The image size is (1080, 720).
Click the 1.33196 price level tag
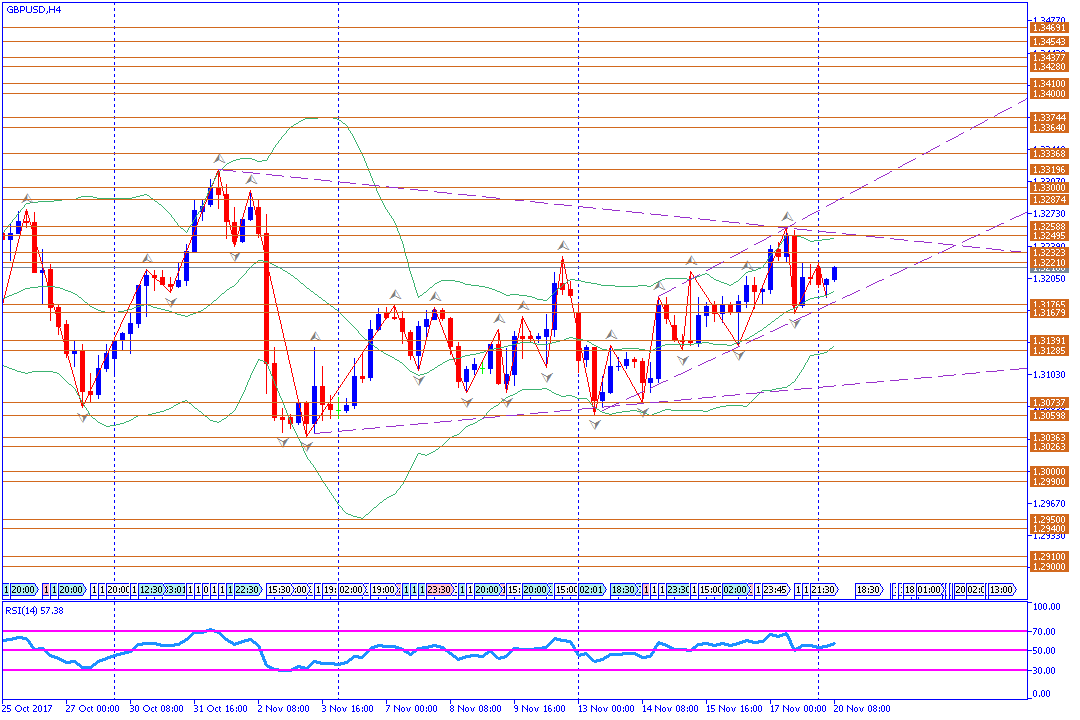(1049, 169)
